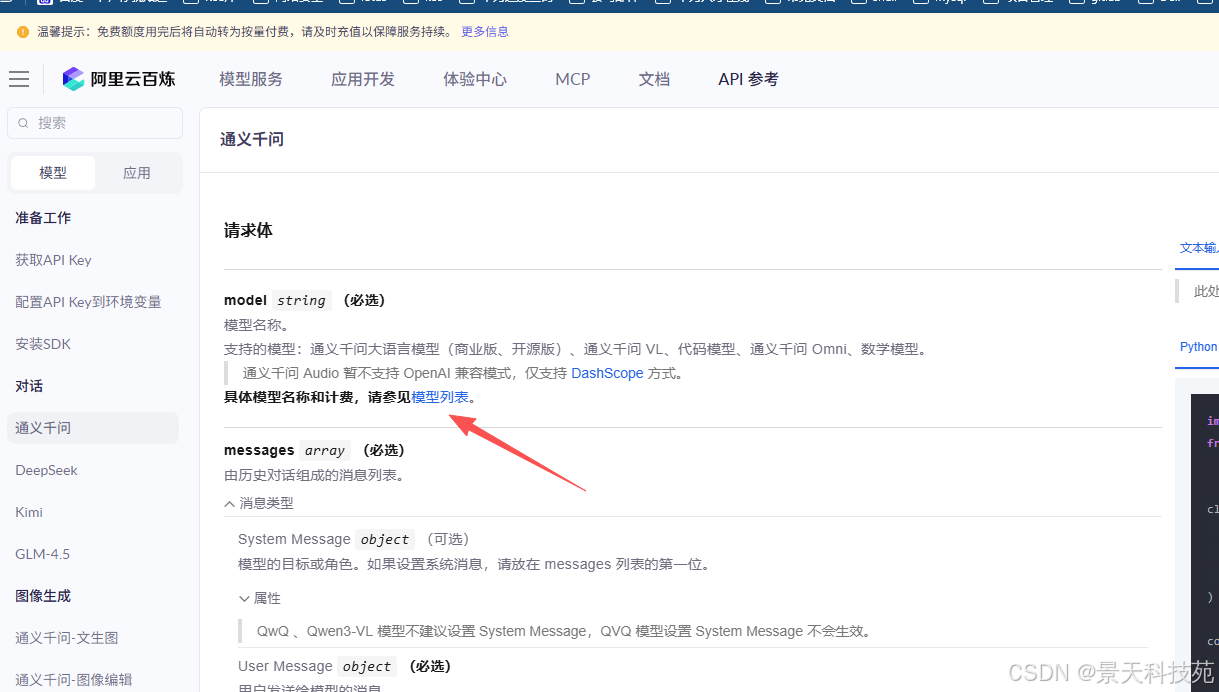The image size is (1219, 692).
Task: Open 获取API Key in the sidebar
Action: click(x=53, y=260)
